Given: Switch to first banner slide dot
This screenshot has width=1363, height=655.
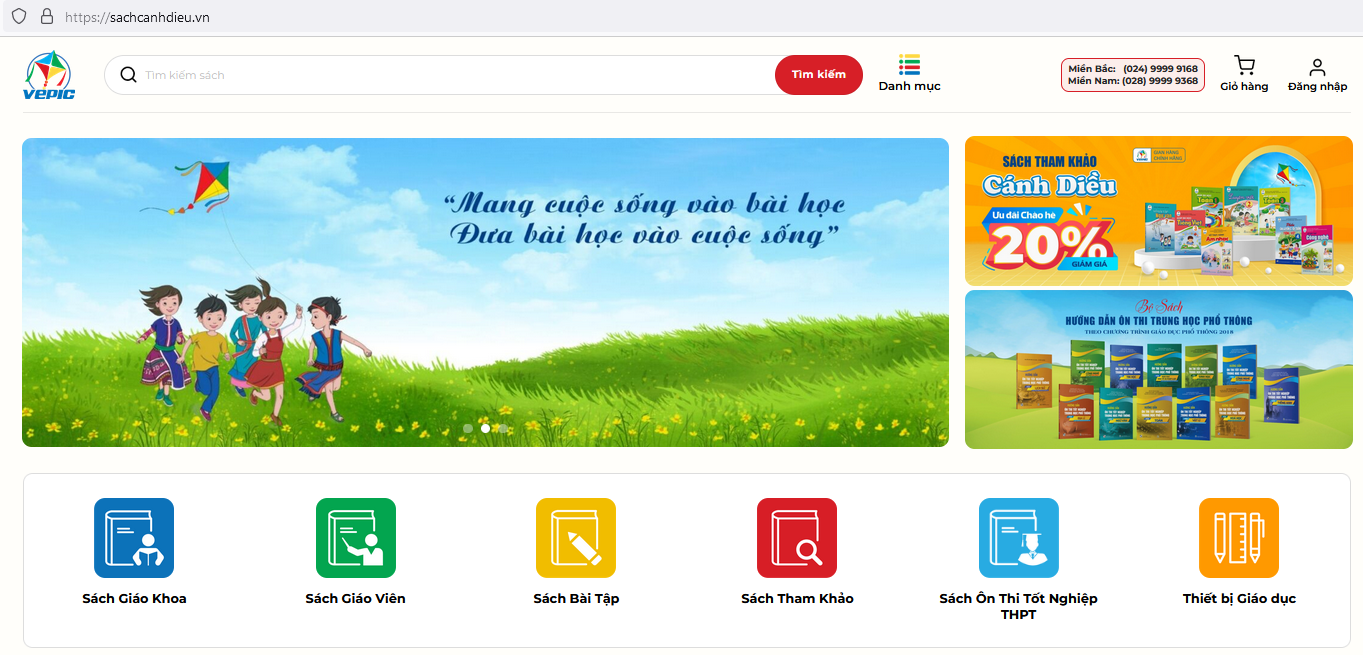Looking at the screenshot, I should click(468, 428).
